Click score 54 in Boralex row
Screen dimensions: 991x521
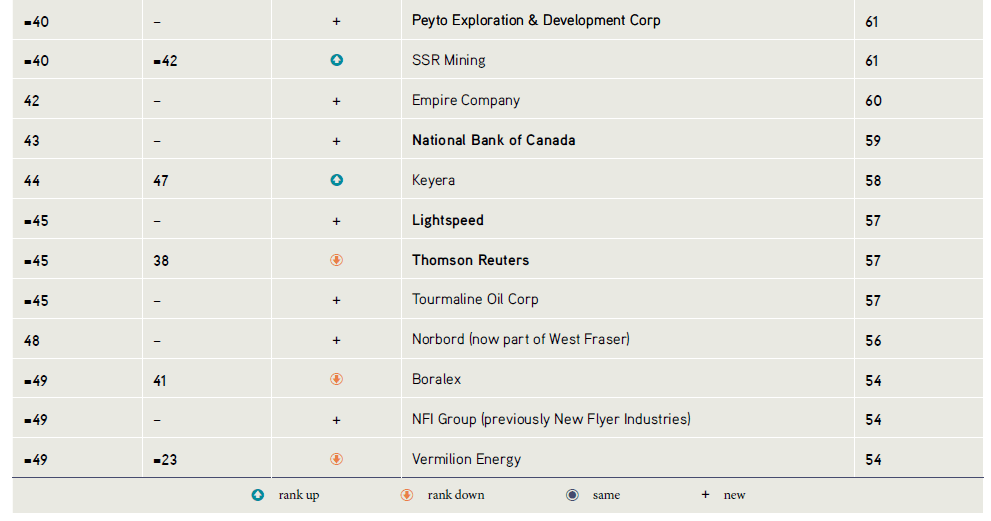[873, 381]
